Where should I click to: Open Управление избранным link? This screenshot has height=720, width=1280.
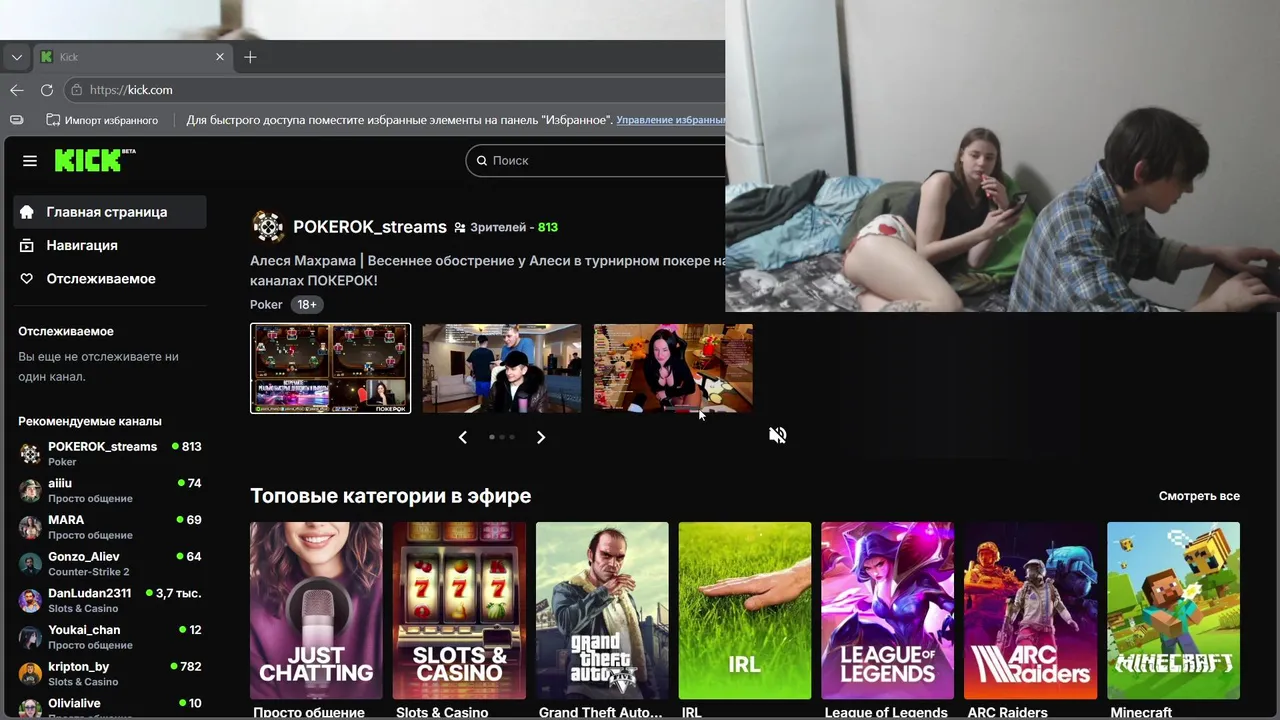click(x=671, y=120)
